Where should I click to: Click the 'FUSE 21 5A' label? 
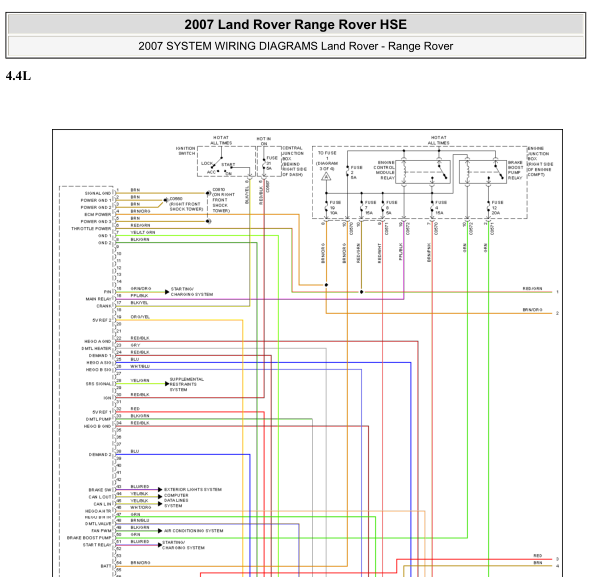point(272,163)
